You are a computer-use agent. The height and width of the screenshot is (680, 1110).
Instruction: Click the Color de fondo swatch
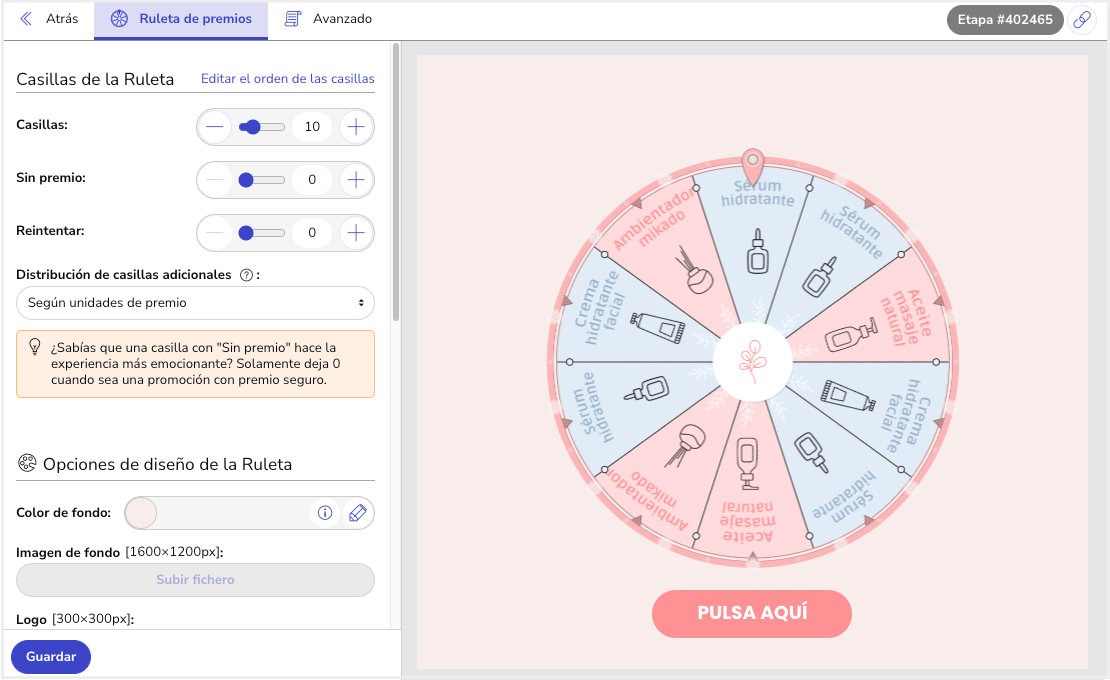click(141, 513)
